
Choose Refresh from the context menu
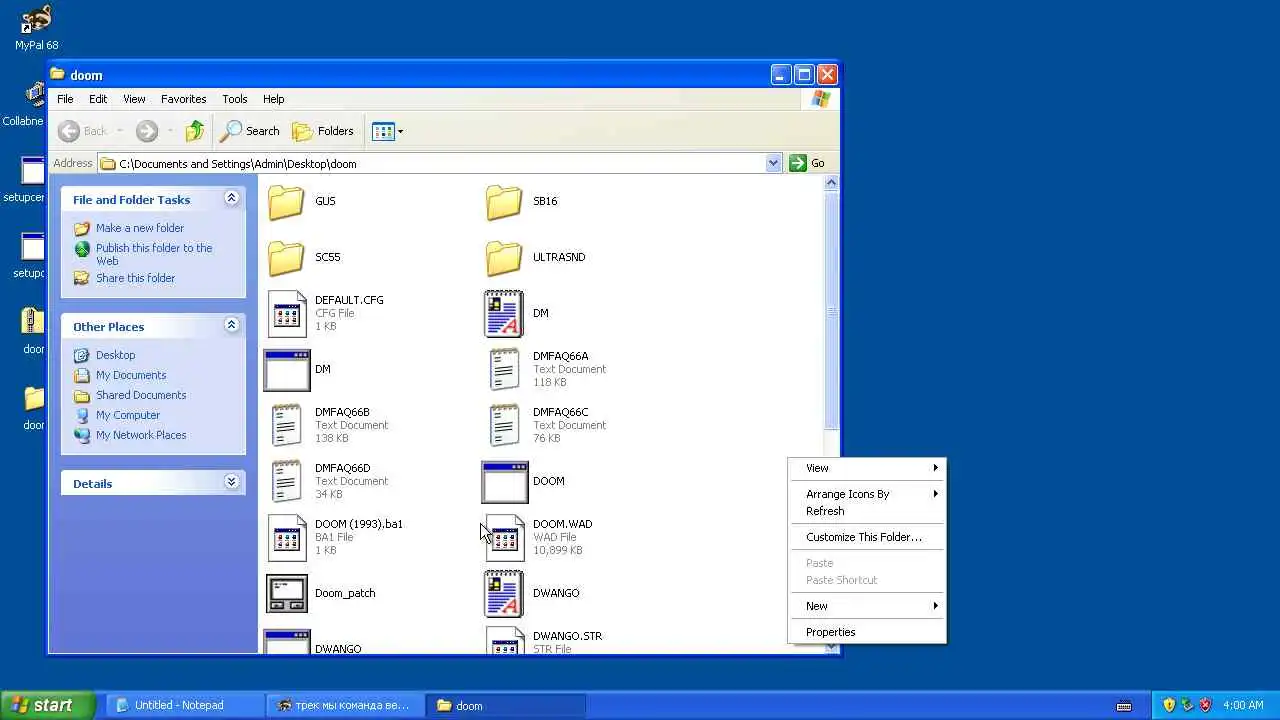[866, 511]
